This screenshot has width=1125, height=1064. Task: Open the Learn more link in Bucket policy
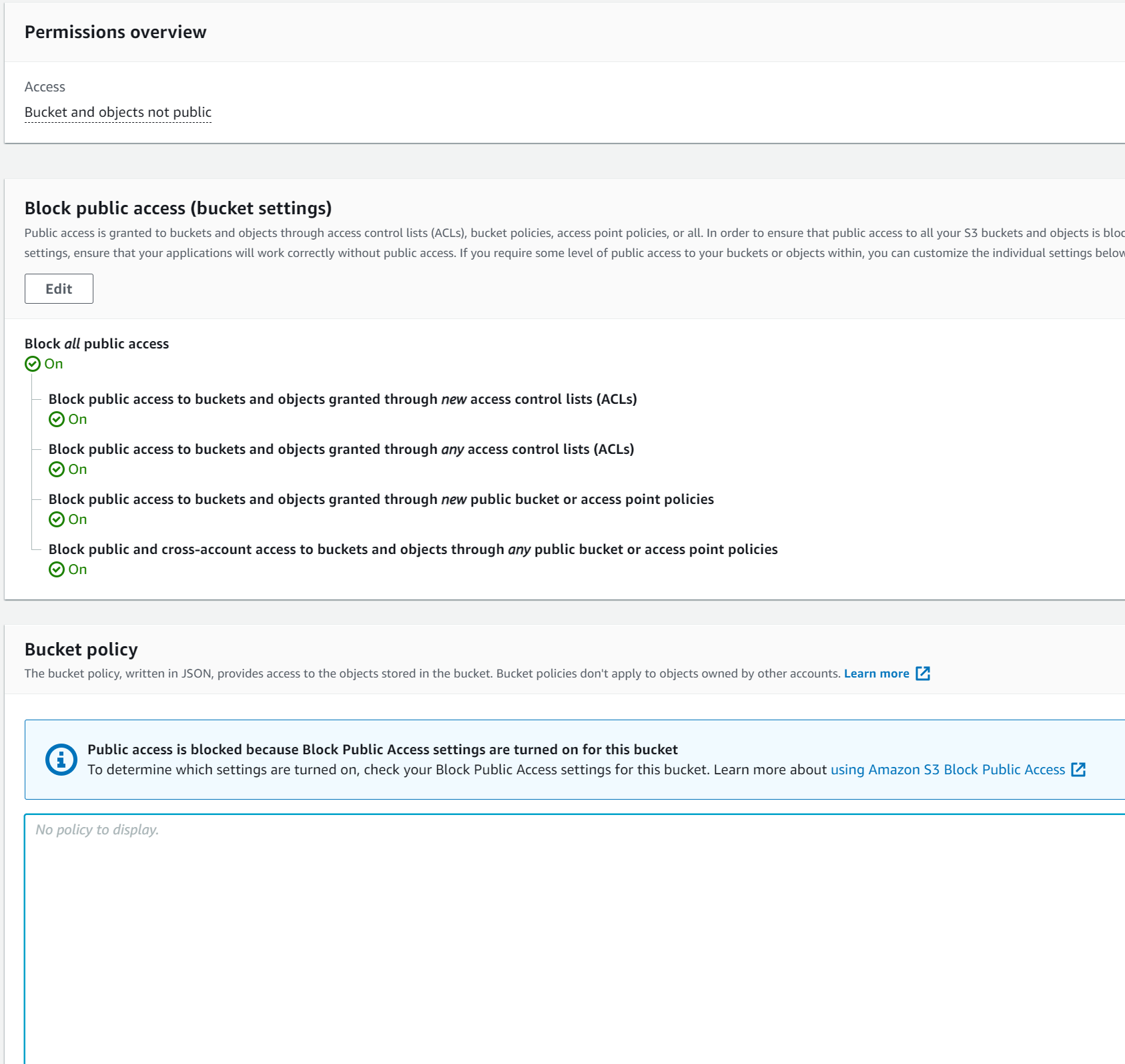(x=876, y=673)
